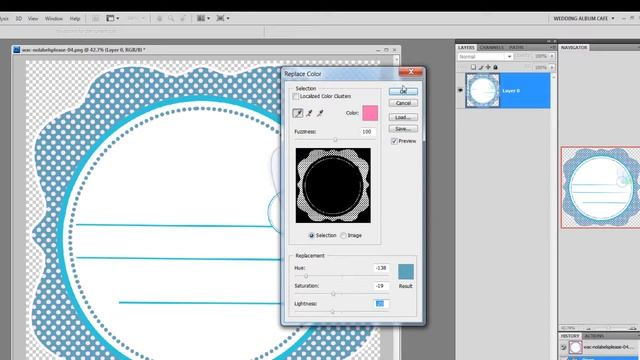Click the lock transparent pixels icon
This screenshot has width=640, height=360.
pyautogui.click(x=473, y=67)
